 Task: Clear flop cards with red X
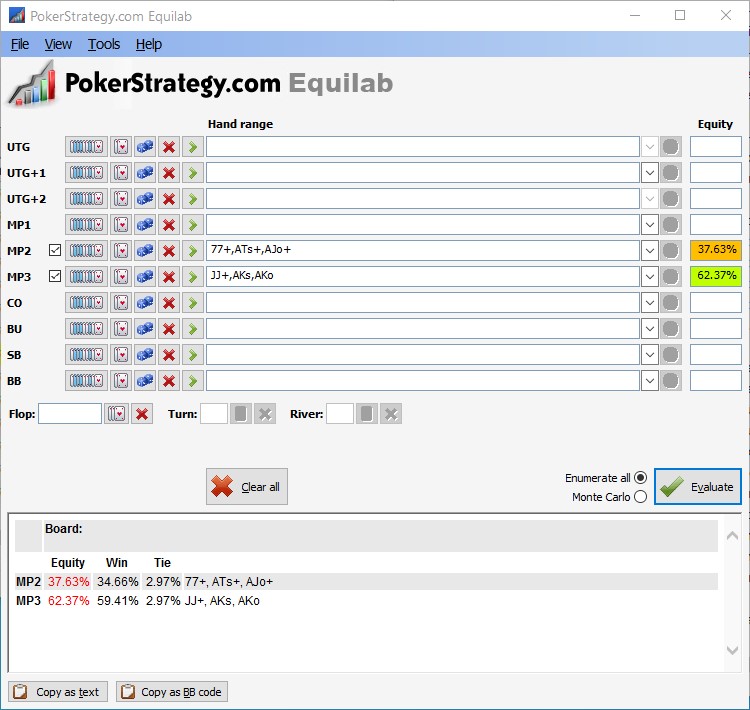[x=142, y=414]
